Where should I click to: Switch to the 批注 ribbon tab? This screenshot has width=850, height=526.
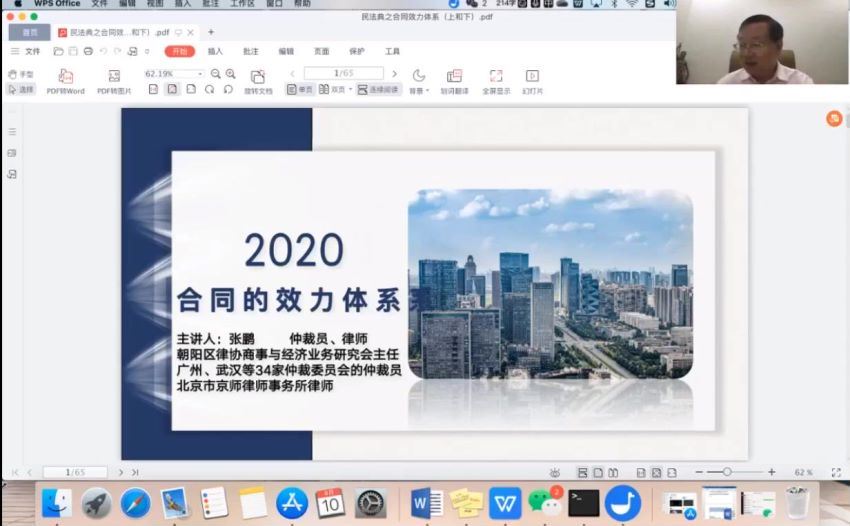[x=250, y=52]
